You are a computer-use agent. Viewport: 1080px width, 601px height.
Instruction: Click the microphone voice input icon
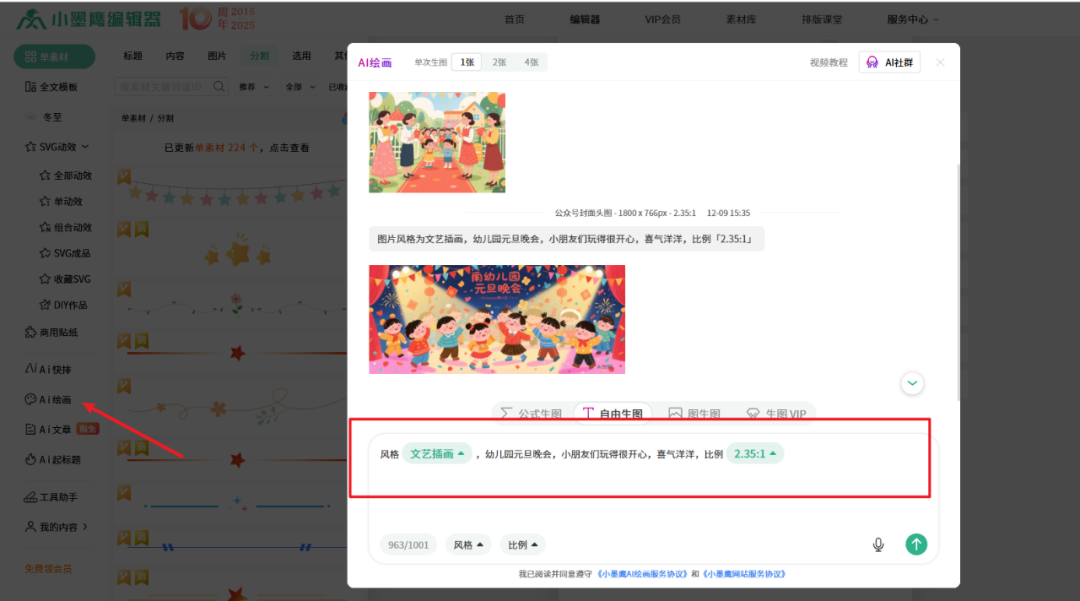click(878, 544)
